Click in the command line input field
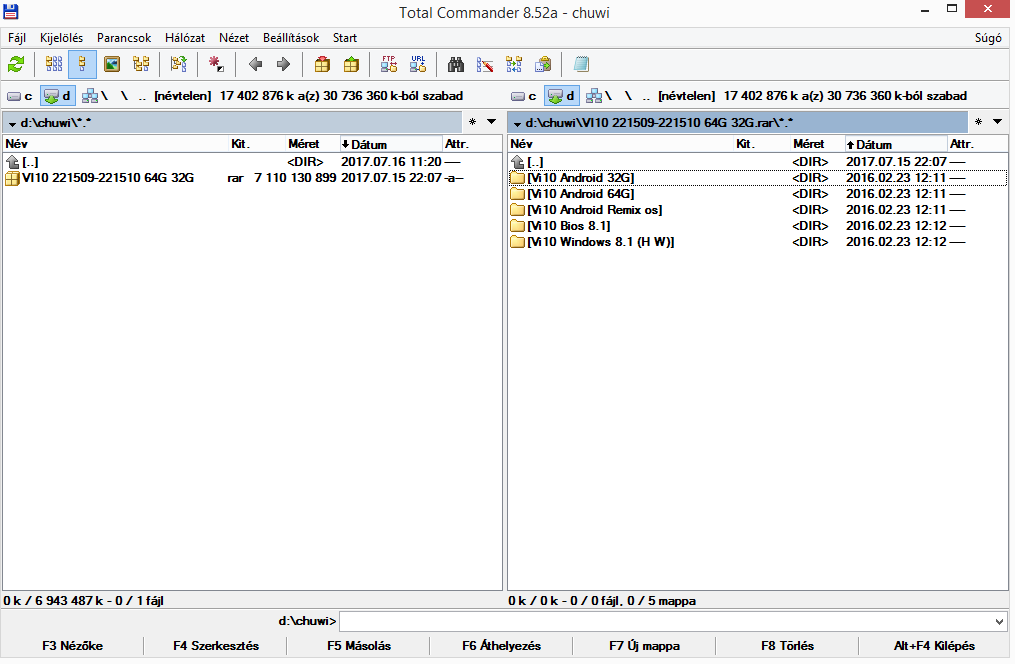The image size is (1015, 664). pyautogui.click(x=665, y=622)
